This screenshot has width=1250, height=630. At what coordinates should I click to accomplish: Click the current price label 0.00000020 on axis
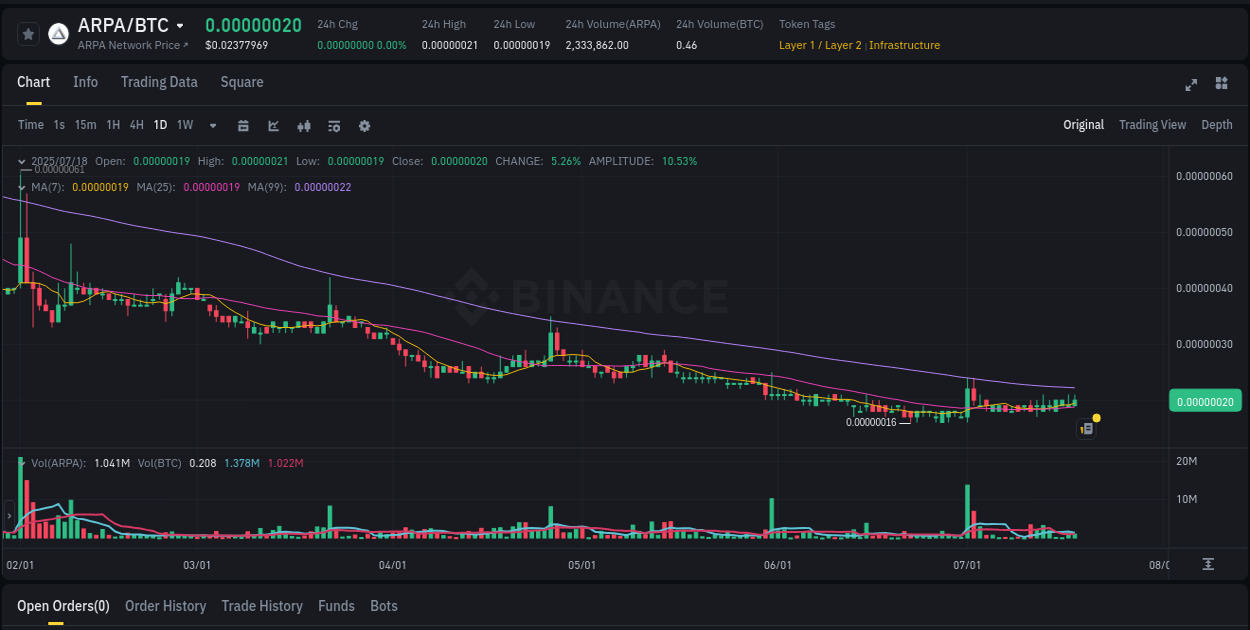[1204, 401]
